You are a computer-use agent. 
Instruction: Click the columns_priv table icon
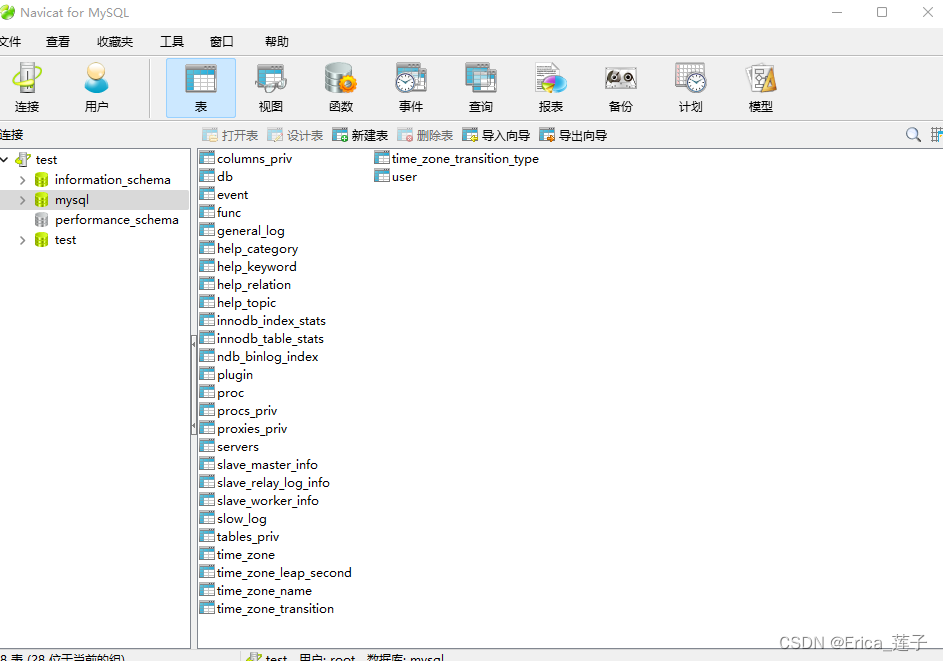click(207, 158)
